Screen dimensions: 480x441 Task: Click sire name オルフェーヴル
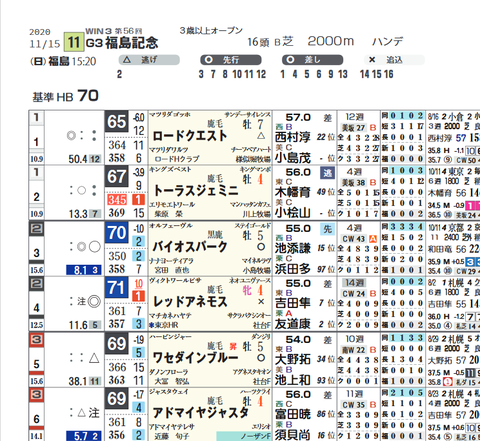click(170, 226)
